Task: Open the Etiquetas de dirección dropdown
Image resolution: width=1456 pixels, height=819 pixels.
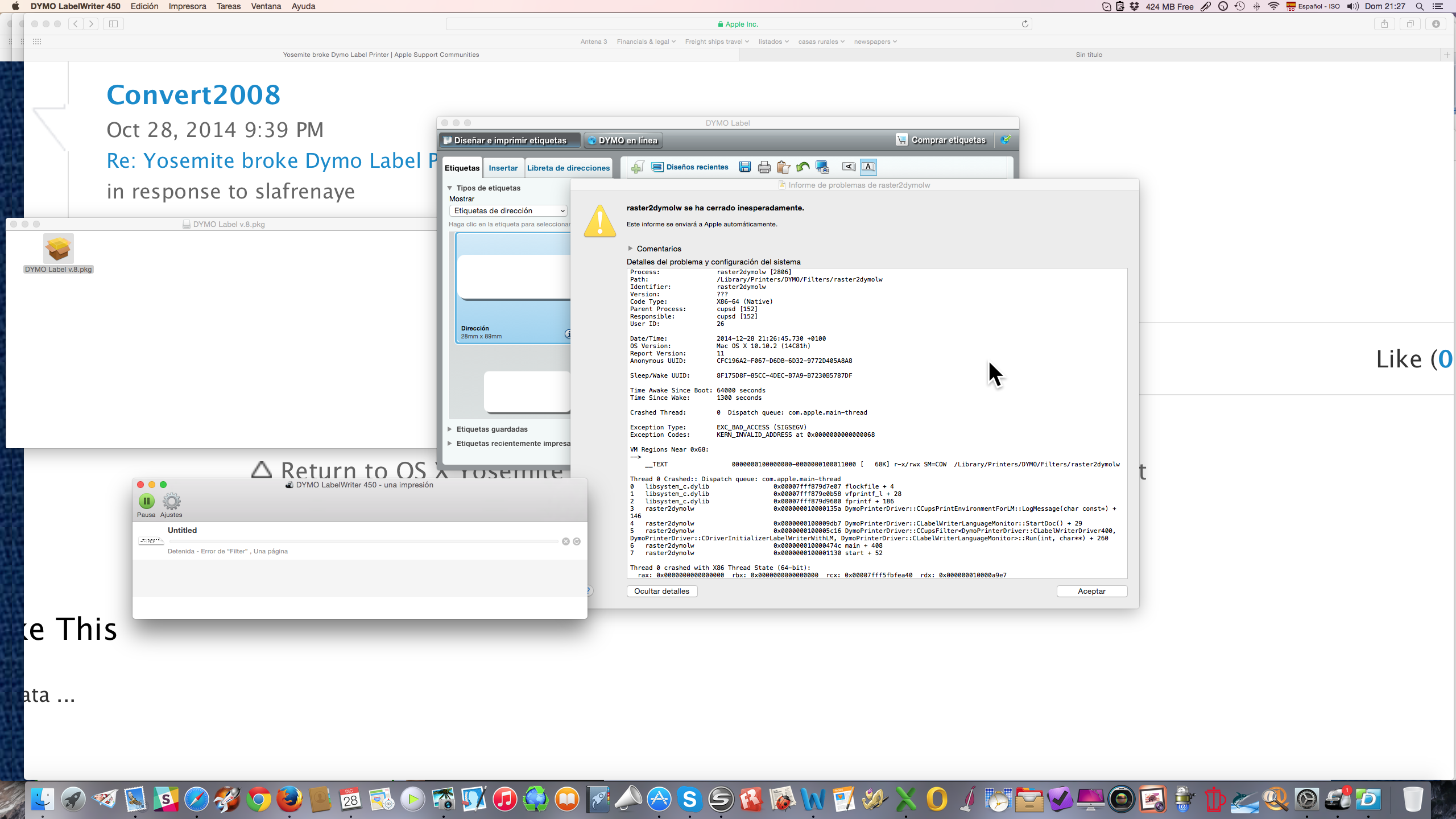Action: (x=508, y=211)
